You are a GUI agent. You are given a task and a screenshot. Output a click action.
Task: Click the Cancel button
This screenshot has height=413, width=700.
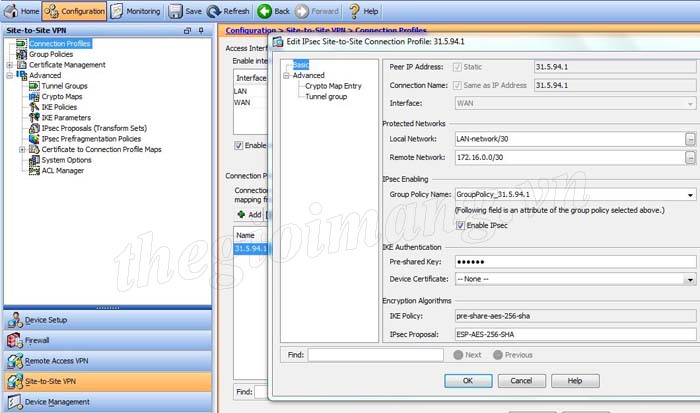point(521,381)
